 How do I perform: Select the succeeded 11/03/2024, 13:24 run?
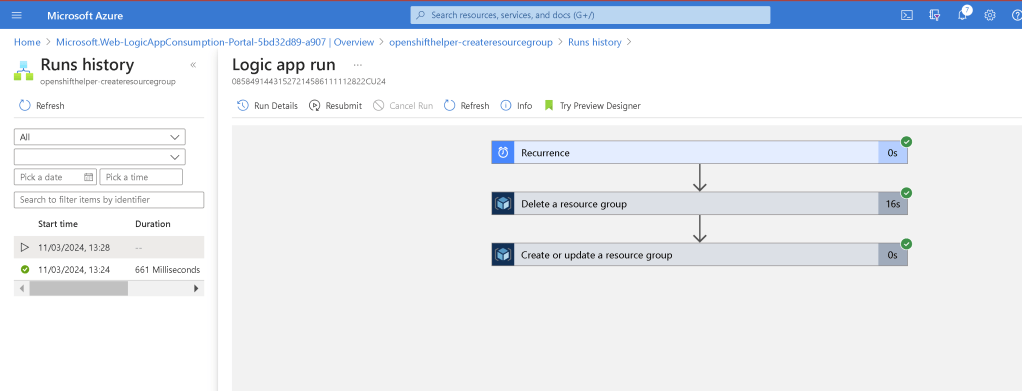[x=109, y=269]
